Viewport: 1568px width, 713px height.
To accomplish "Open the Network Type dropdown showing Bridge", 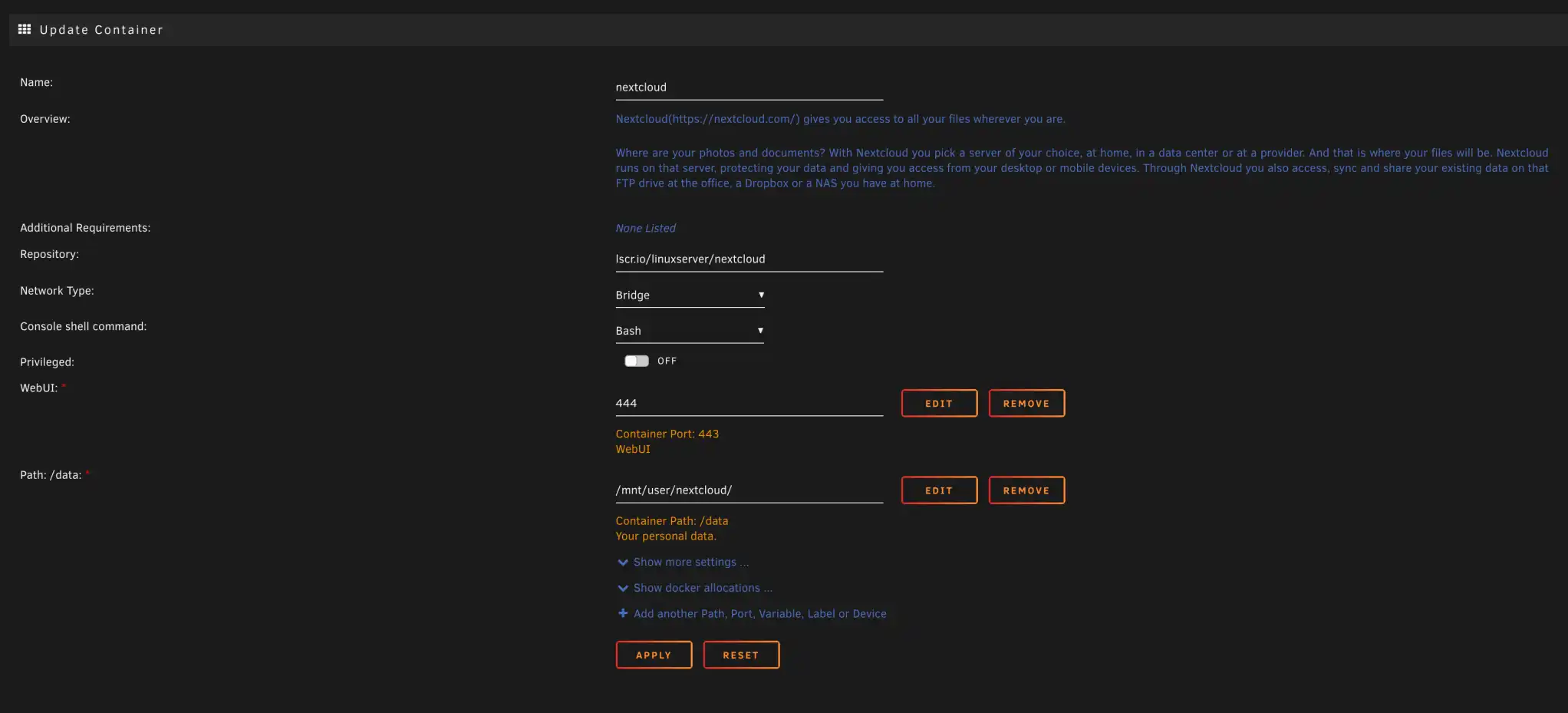I will coord(689,295).
